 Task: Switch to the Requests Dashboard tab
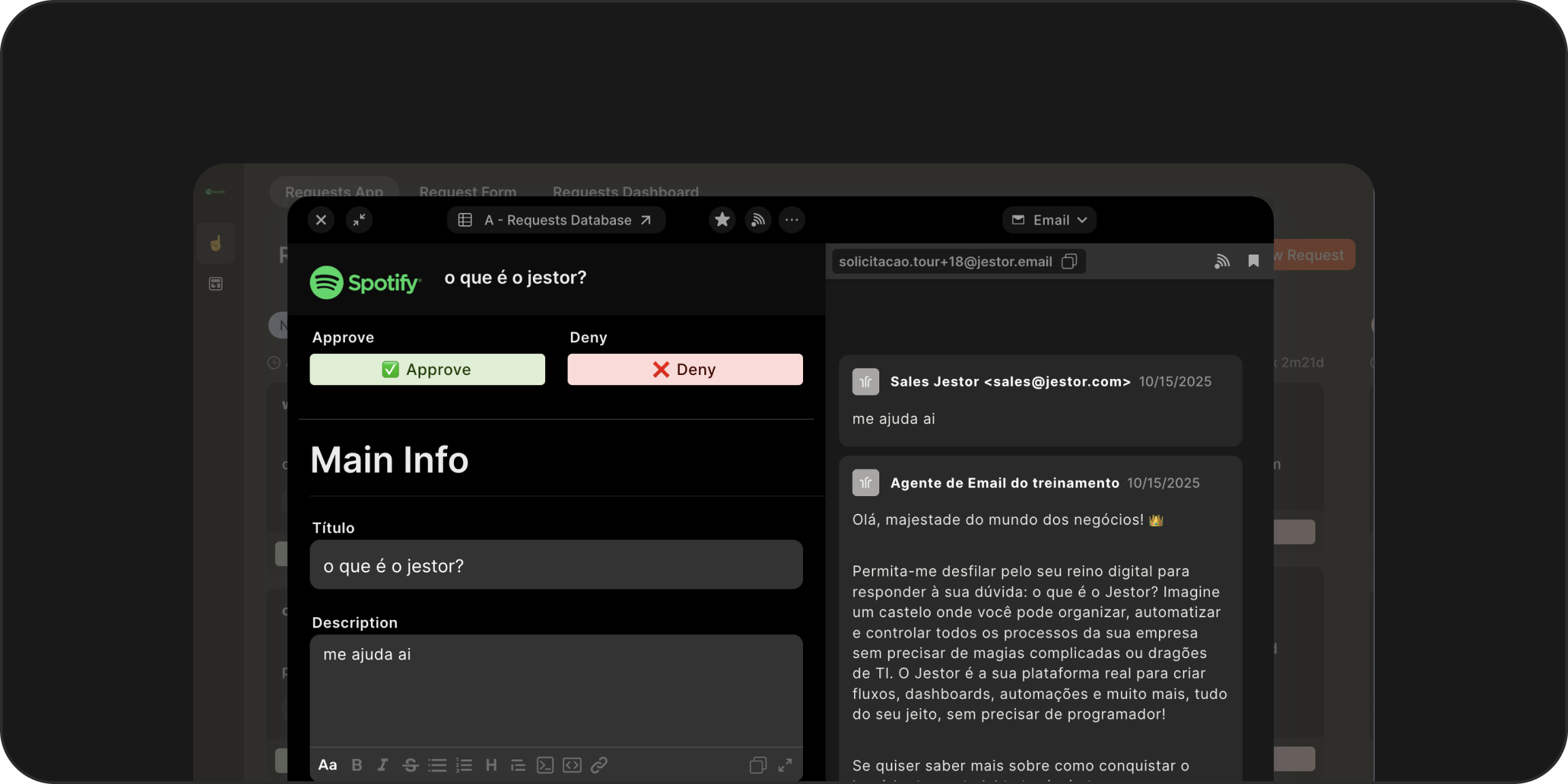click(625, 192)
